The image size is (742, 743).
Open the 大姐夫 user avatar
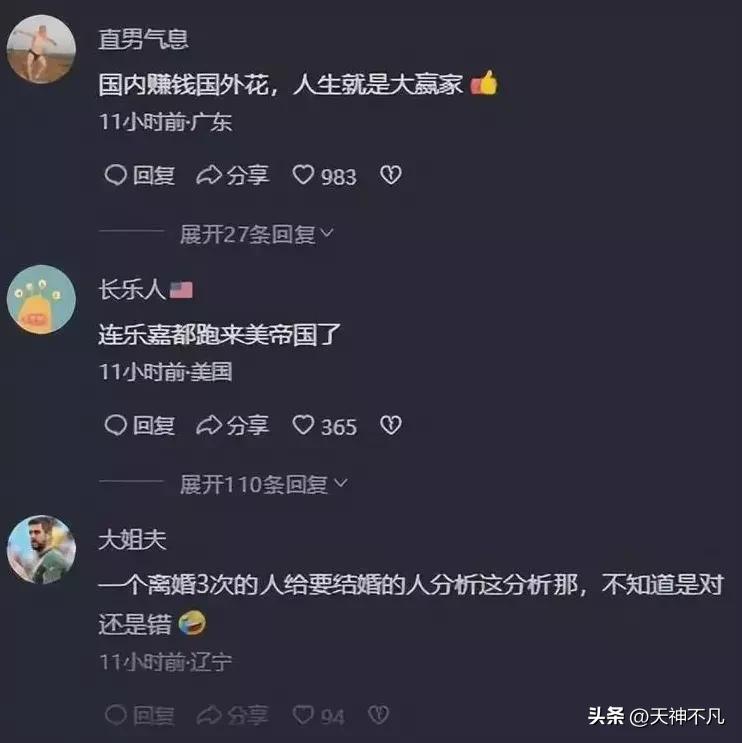click(x=41, y=550)
